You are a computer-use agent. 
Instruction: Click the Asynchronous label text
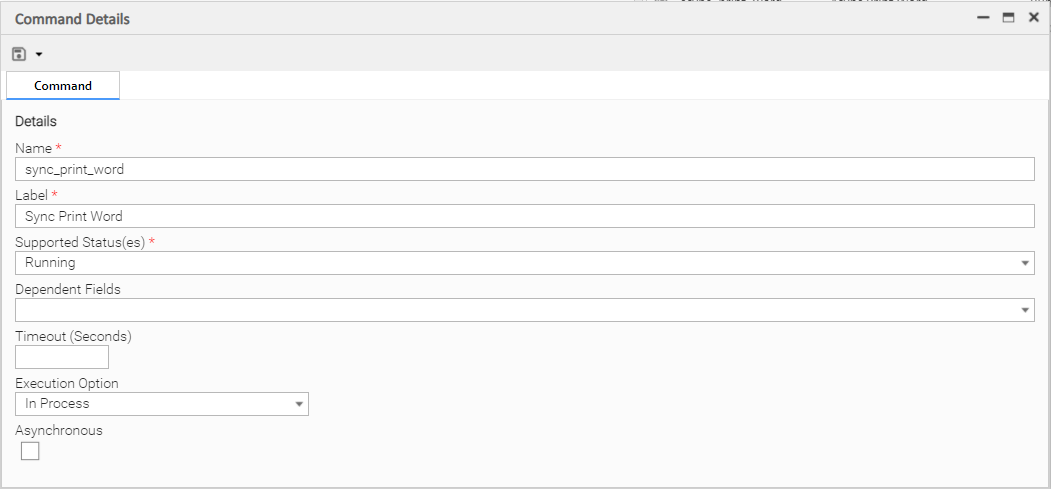click(x=59, y=431)
